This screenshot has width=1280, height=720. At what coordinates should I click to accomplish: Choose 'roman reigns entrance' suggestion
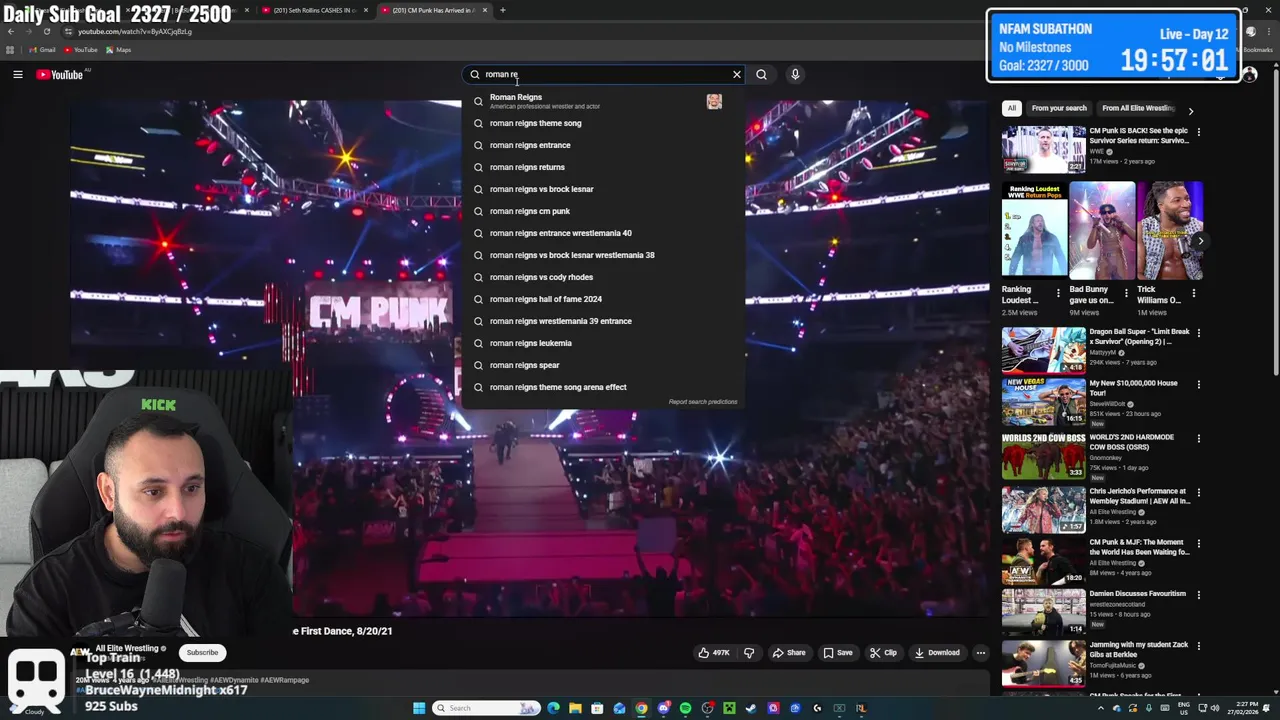click(602, 145)
